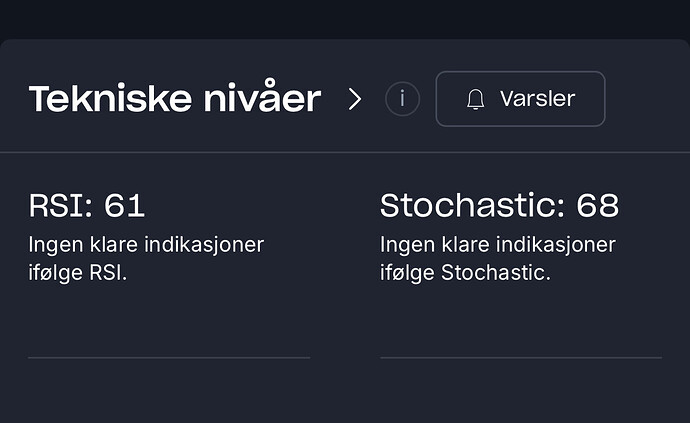
Task: Expand Tekniske nivåer using the chevron arrow
Action: point(355,99)
